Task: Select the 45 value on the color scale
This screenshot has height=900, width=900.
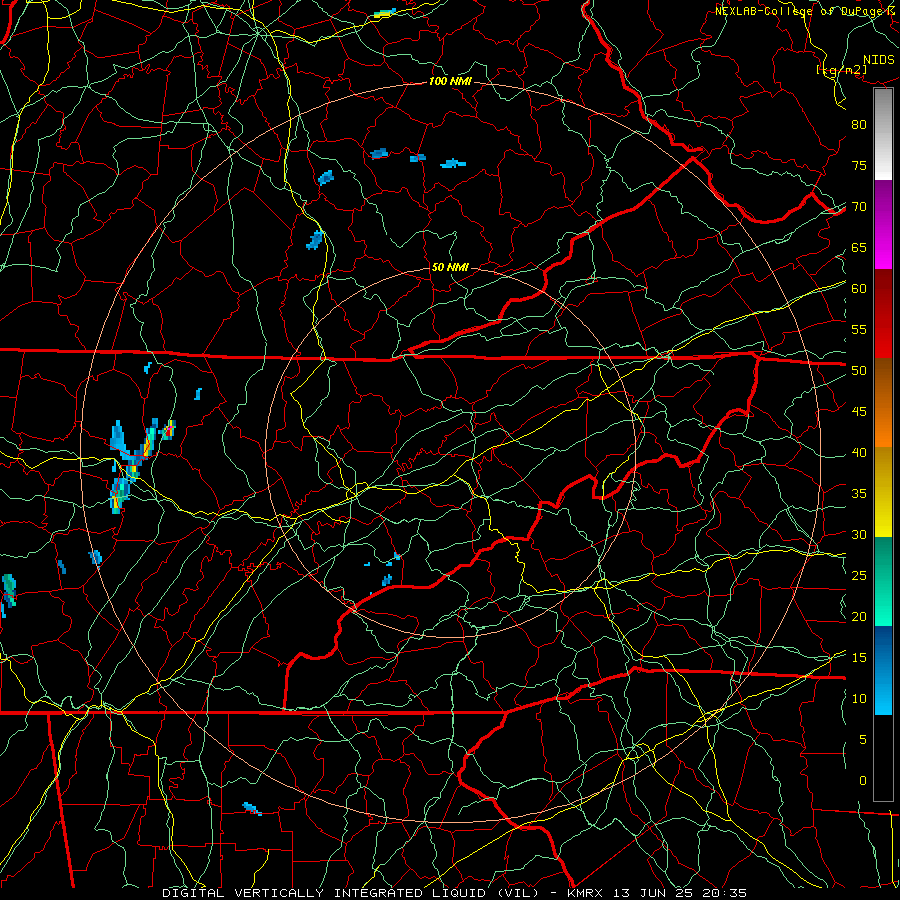Action: point(859,412)
